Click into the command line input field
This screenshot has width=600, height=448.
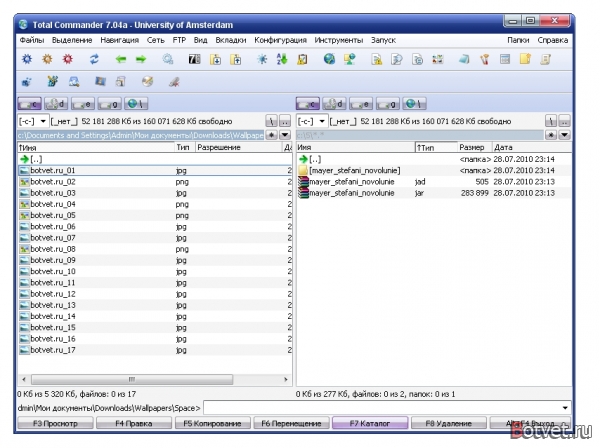click(382, 408)
